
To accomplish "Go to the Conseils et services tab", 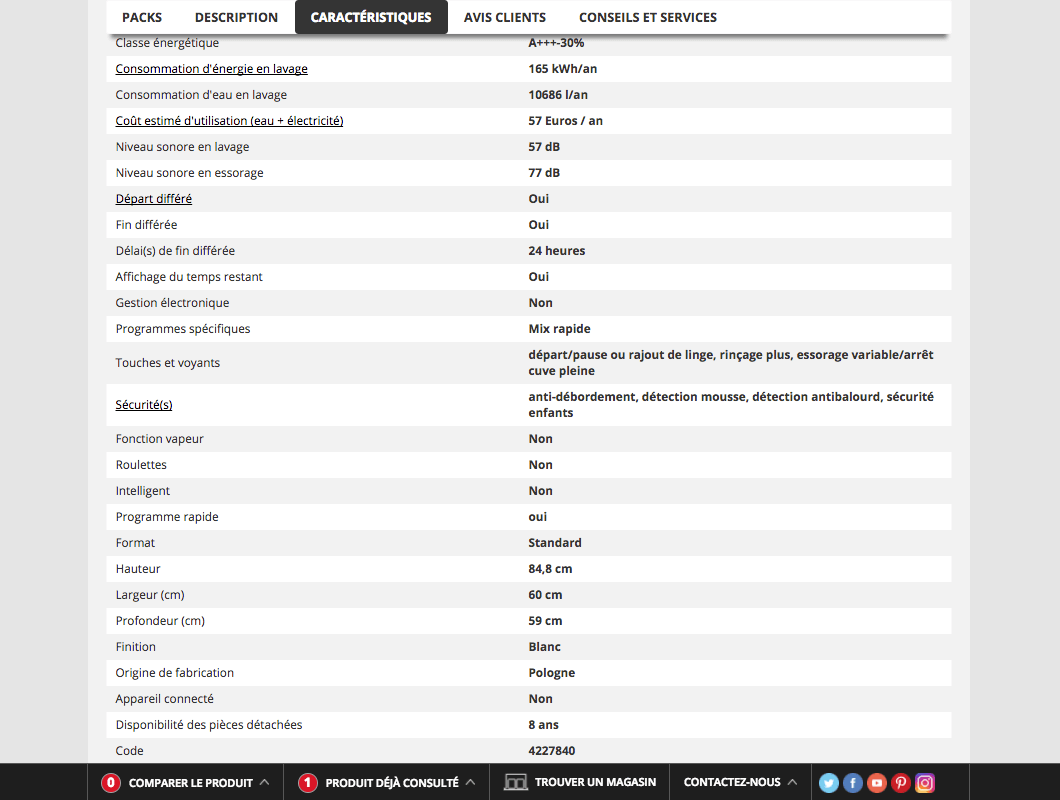I will pos(647,17).
